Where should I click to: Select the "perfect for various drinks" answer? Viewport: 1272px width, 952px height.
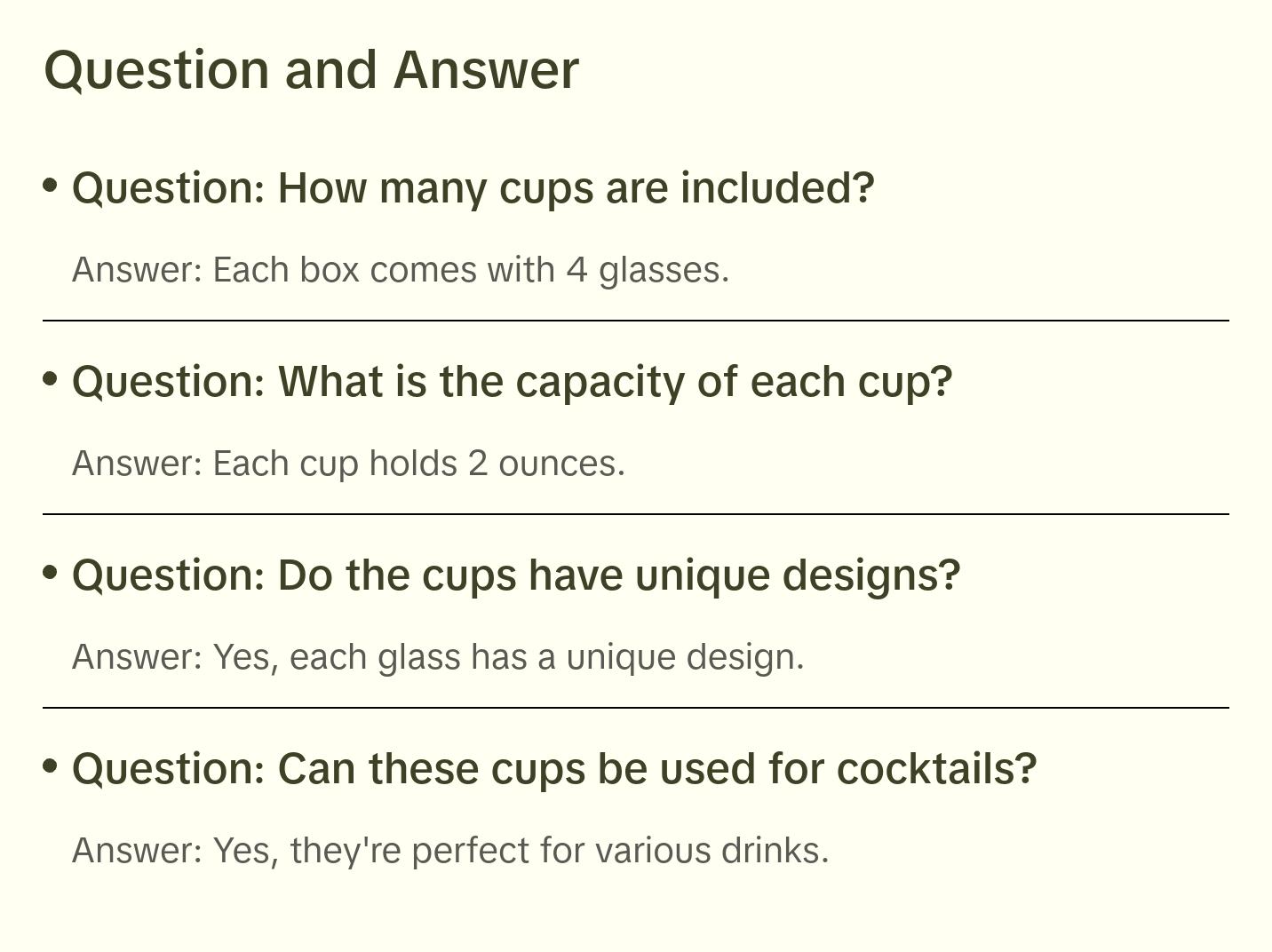[x=449, y=851]
